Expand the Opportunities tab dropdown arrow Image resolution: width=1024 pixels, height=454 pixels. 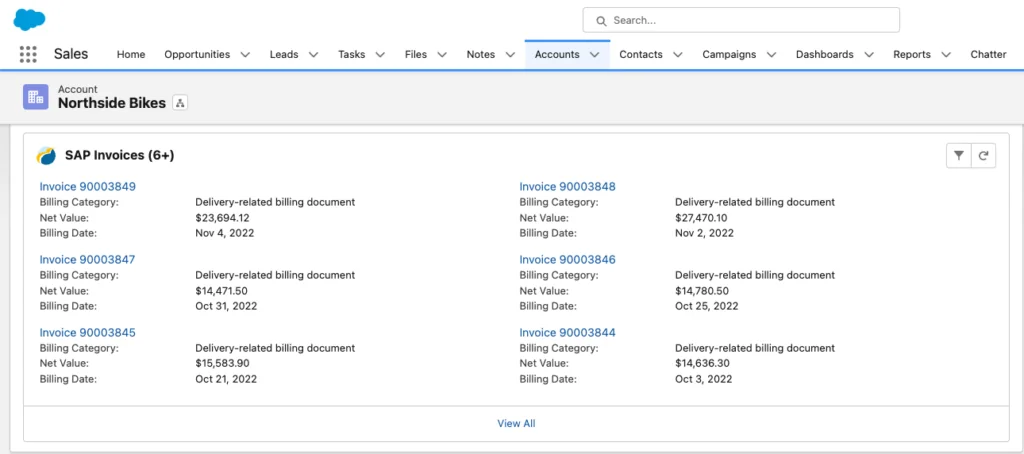click(246, 55)
